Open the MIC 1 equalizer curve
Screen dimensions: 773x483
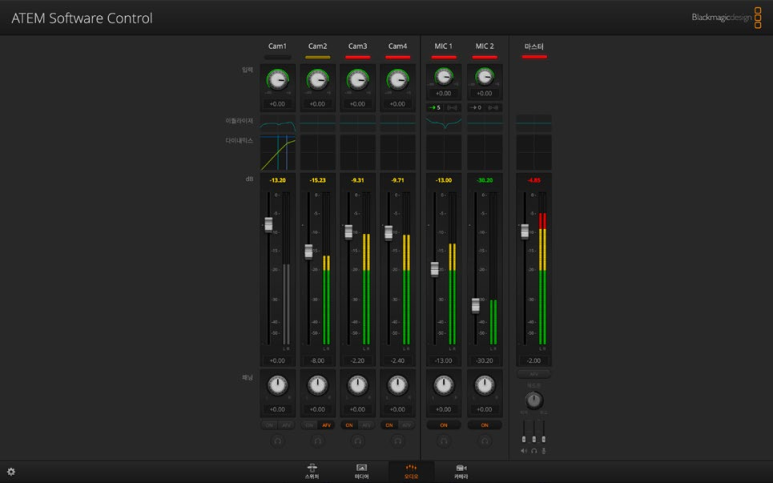click(x=443, y=123)
